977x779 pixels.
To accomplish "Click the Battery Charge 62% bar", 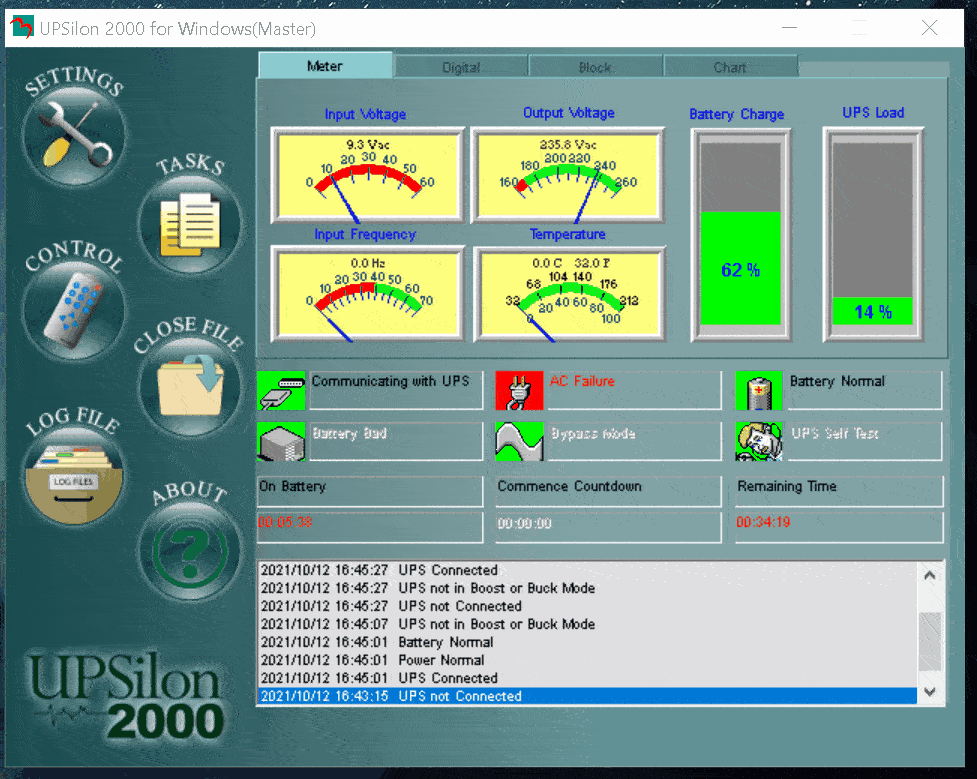I will [x=740, y=268].
